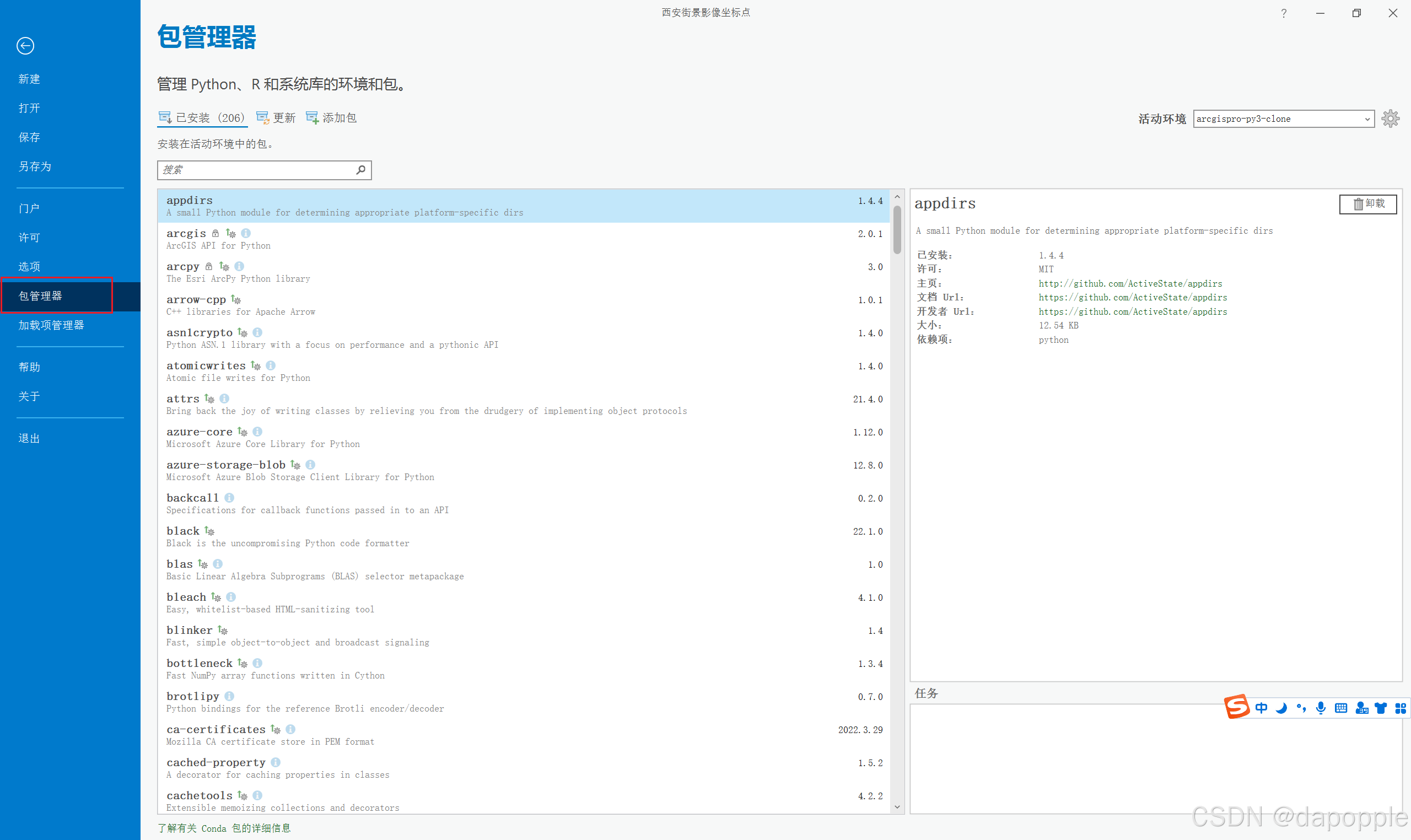The image size is (1411, 840).
Task: Click the 卸载 uninstall button
Action: (x=1368, y=204)
